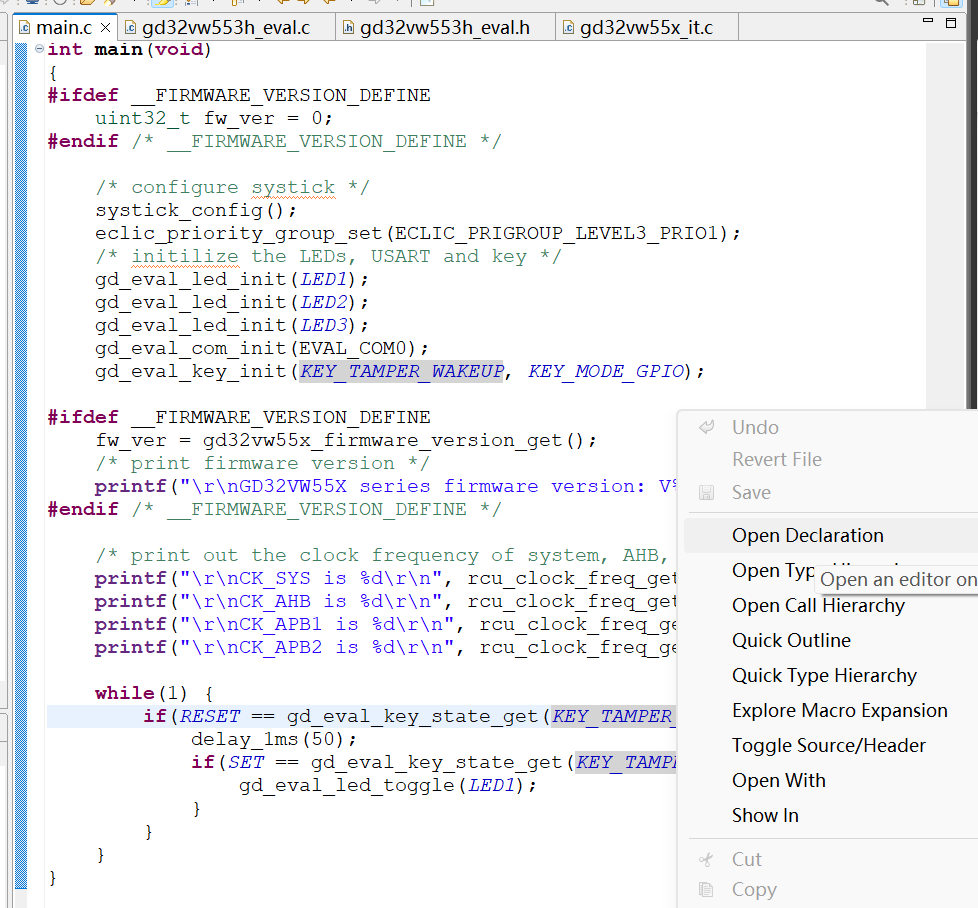Close the main.c editor tab
The image size is (978, 908).
point(105,27)
